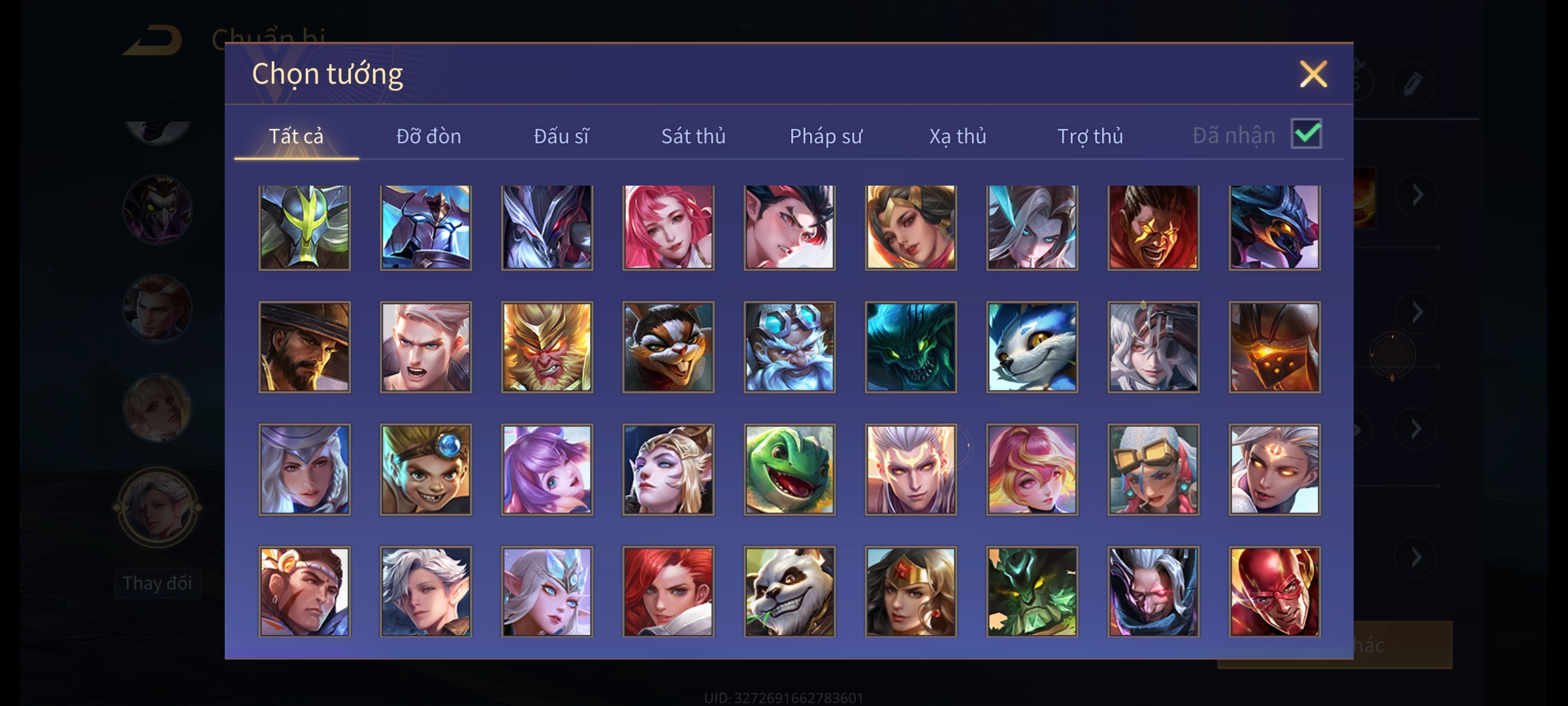Choose the panda hero portrait
This screenshot has width=1568, height=706.
(x=789, y=592)
